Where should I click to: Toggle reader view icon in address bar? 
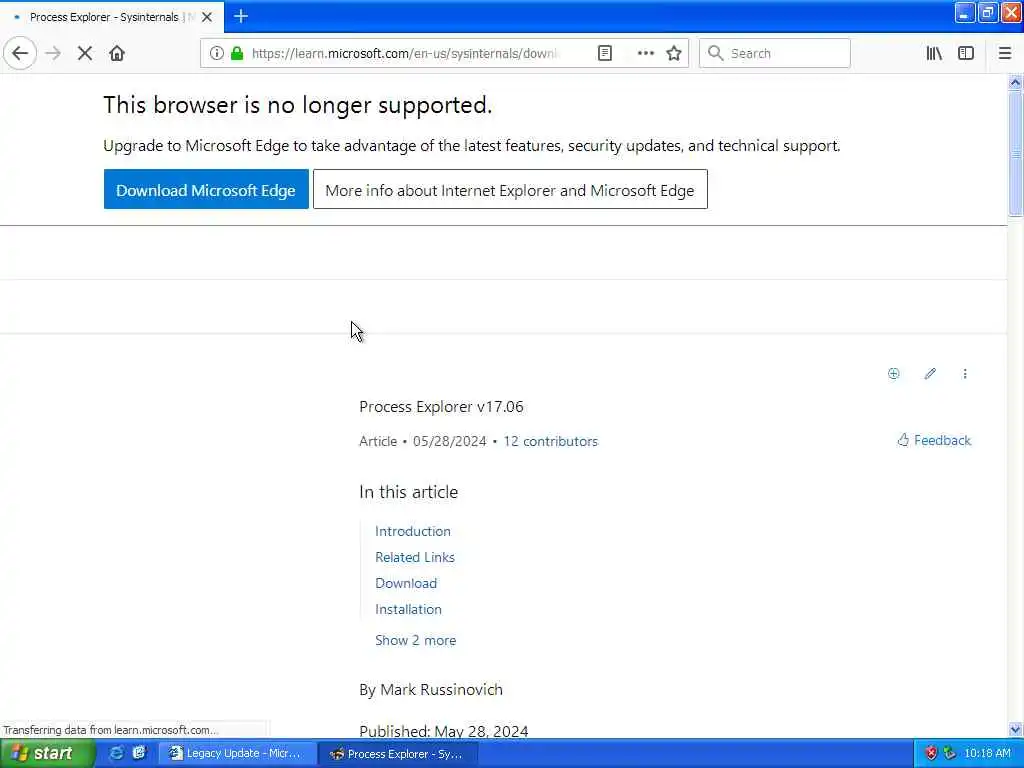click(605, 53)
